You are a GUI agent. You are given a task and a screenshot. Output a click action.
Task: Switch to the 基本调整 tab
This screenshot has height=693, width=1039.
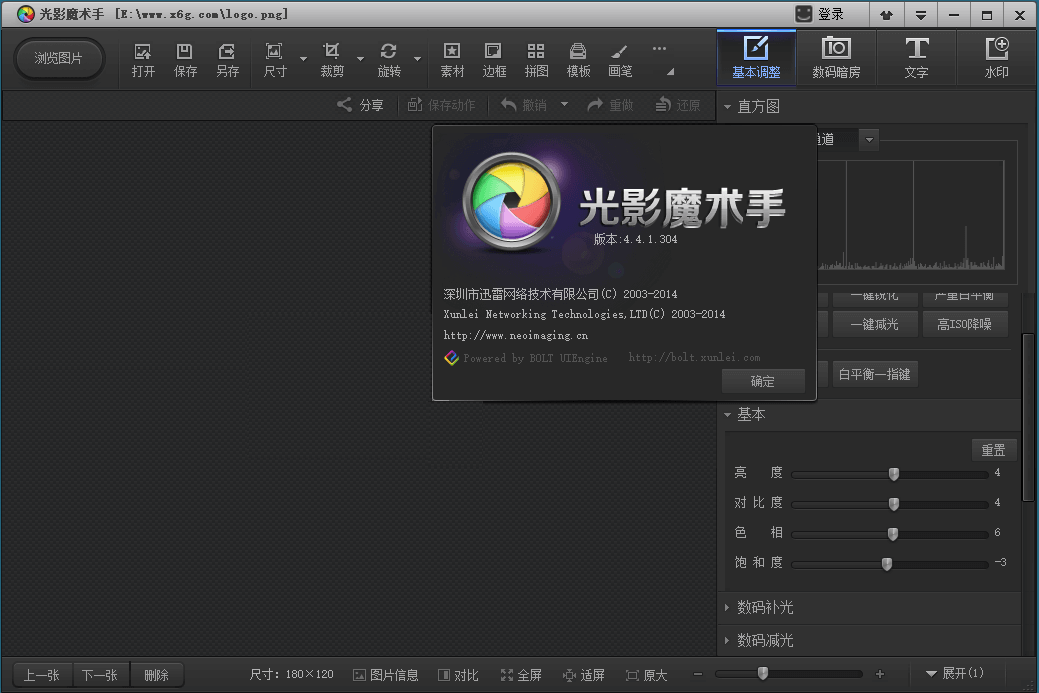pos(756,58)
